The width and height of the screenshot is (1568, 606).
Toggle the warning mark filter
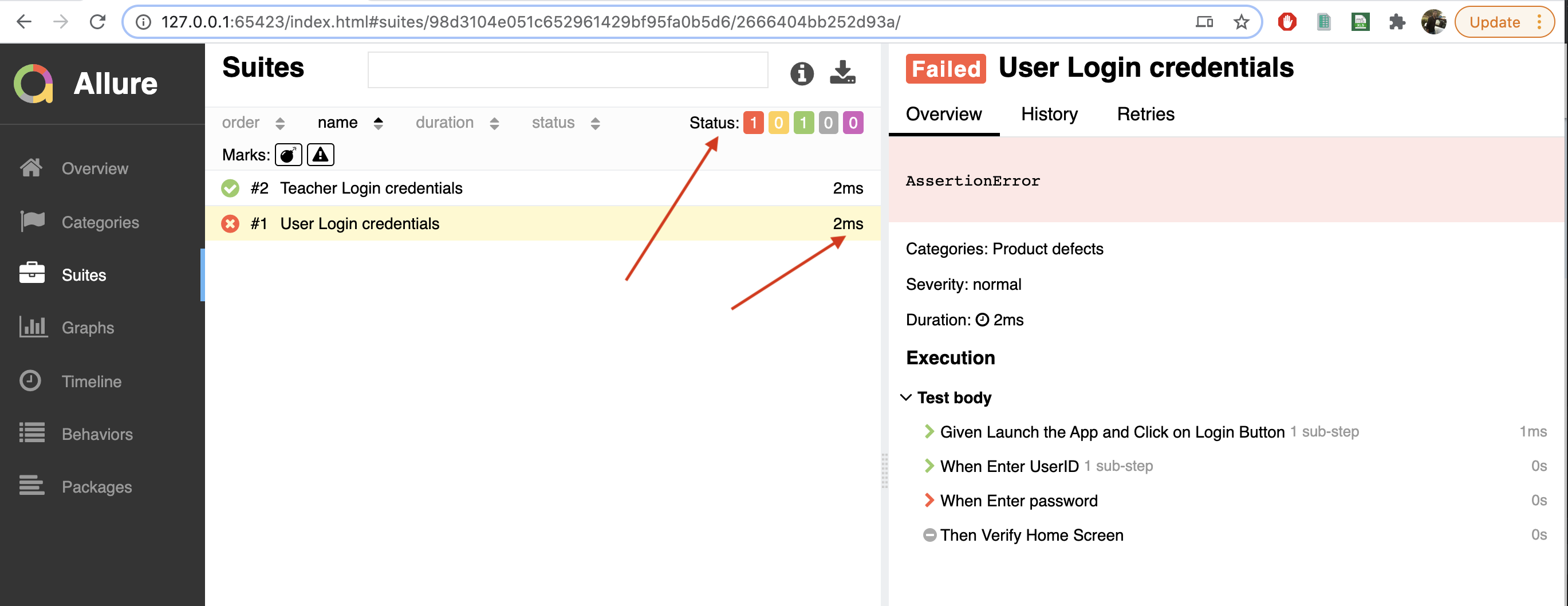[320, 154]
